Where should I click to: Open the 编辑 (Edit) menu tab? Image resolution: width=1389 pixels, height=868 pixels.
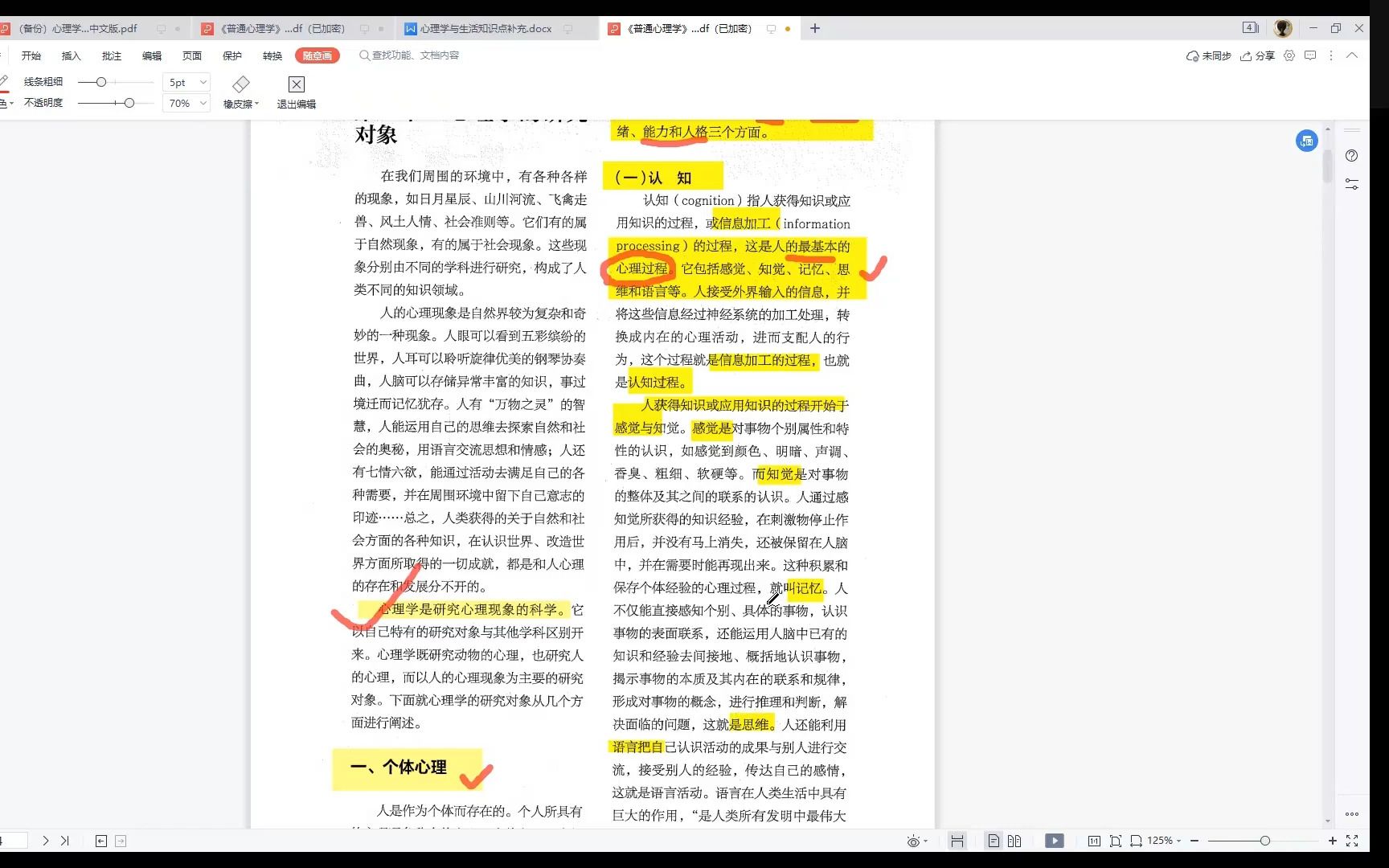click(152, 55)
